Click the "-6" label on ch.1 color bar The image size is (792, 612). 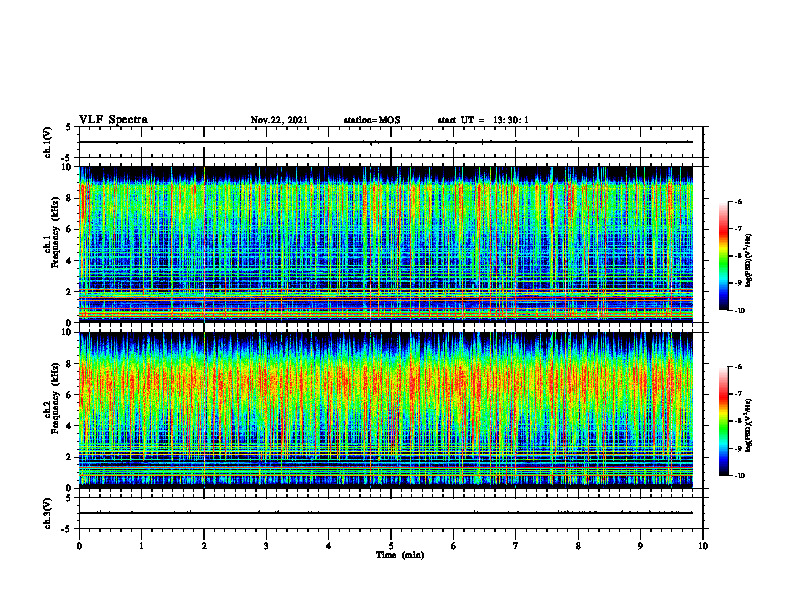pos(738,202)
